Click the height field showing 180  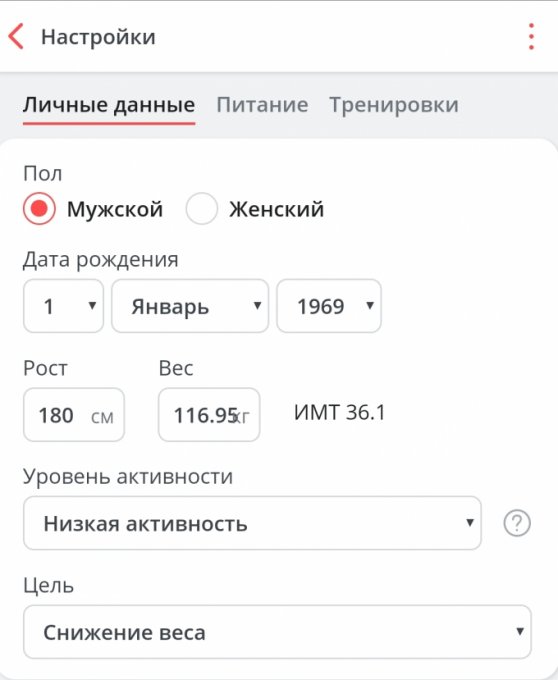pos(74,415)
